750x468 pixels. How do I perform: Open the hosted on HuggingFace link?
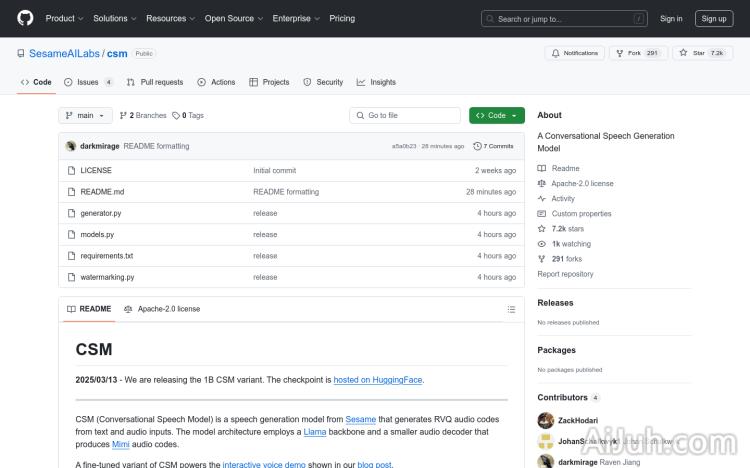[x=378, y=380]
